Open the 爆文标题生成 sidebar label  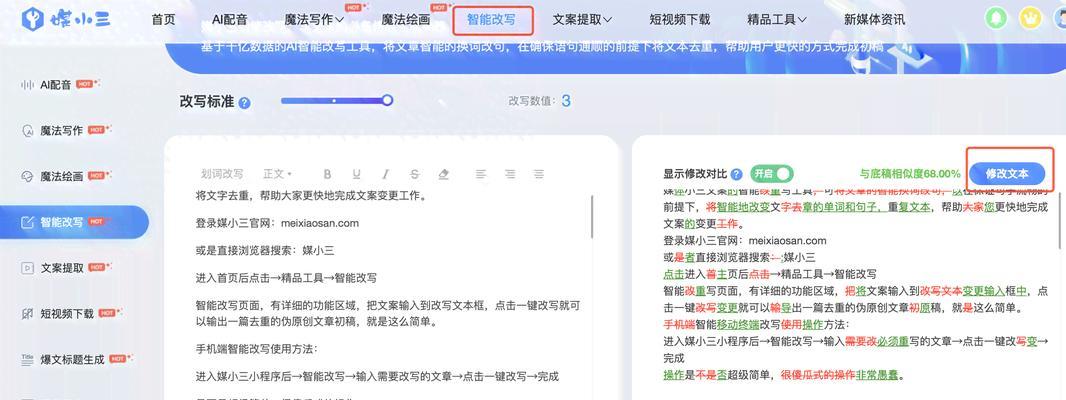(72, 359)
